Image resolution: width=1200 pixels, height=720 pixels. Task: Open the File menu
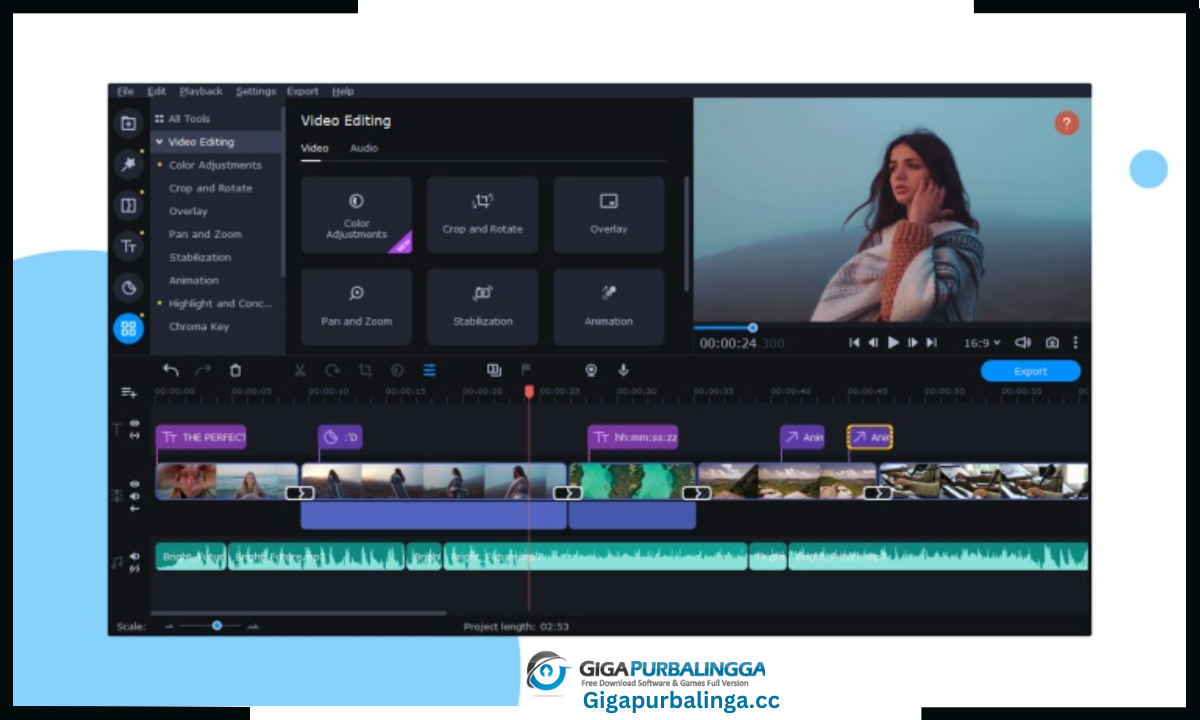tap(125, 91)
